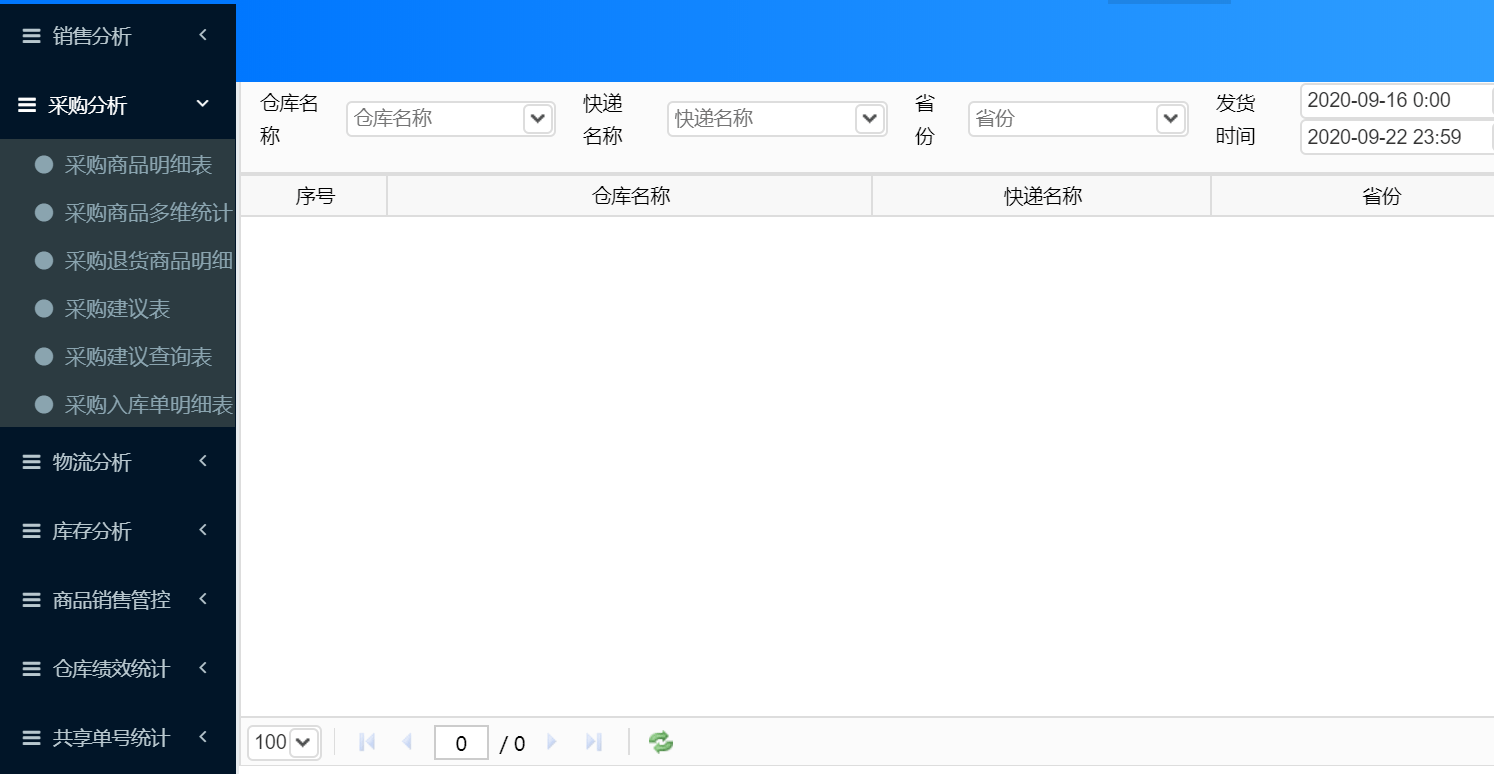Image resolution: width=1494 pixels, height=774 pixels.
Task: Click the bullet icon next to 采购建议表
Action: 44,308
